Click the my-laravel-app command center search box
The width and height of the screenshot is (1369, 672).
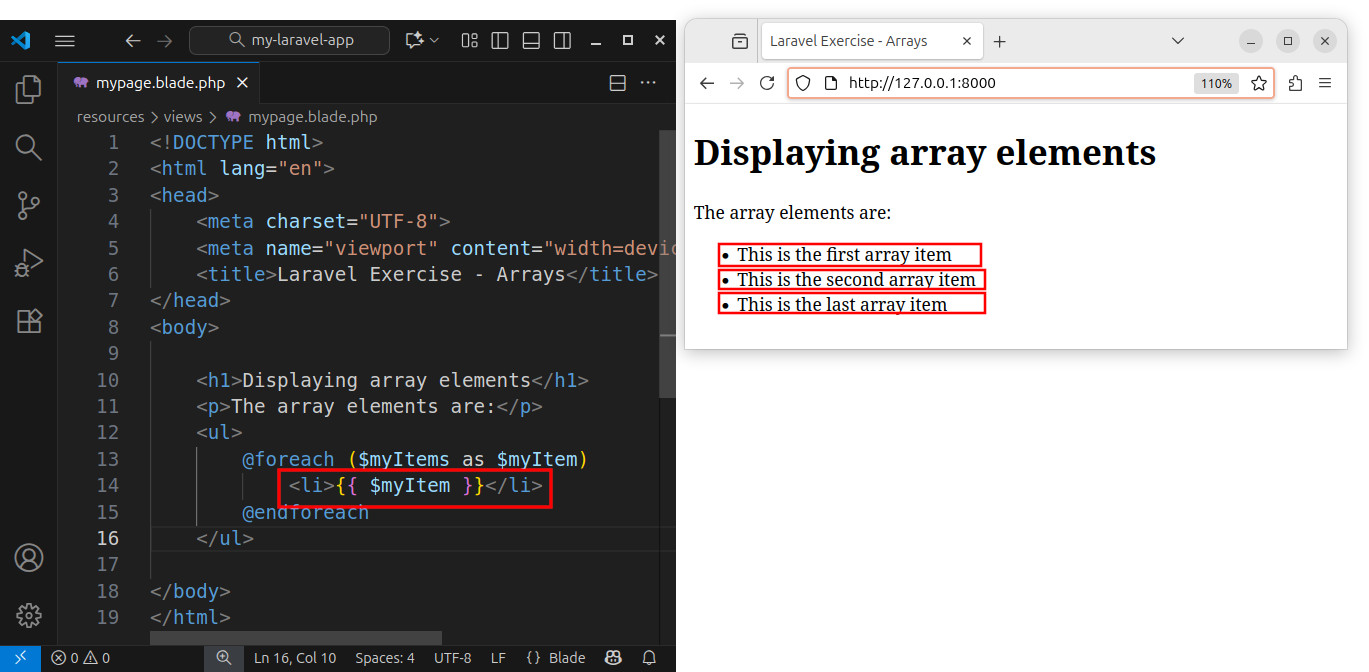point(289,40)
